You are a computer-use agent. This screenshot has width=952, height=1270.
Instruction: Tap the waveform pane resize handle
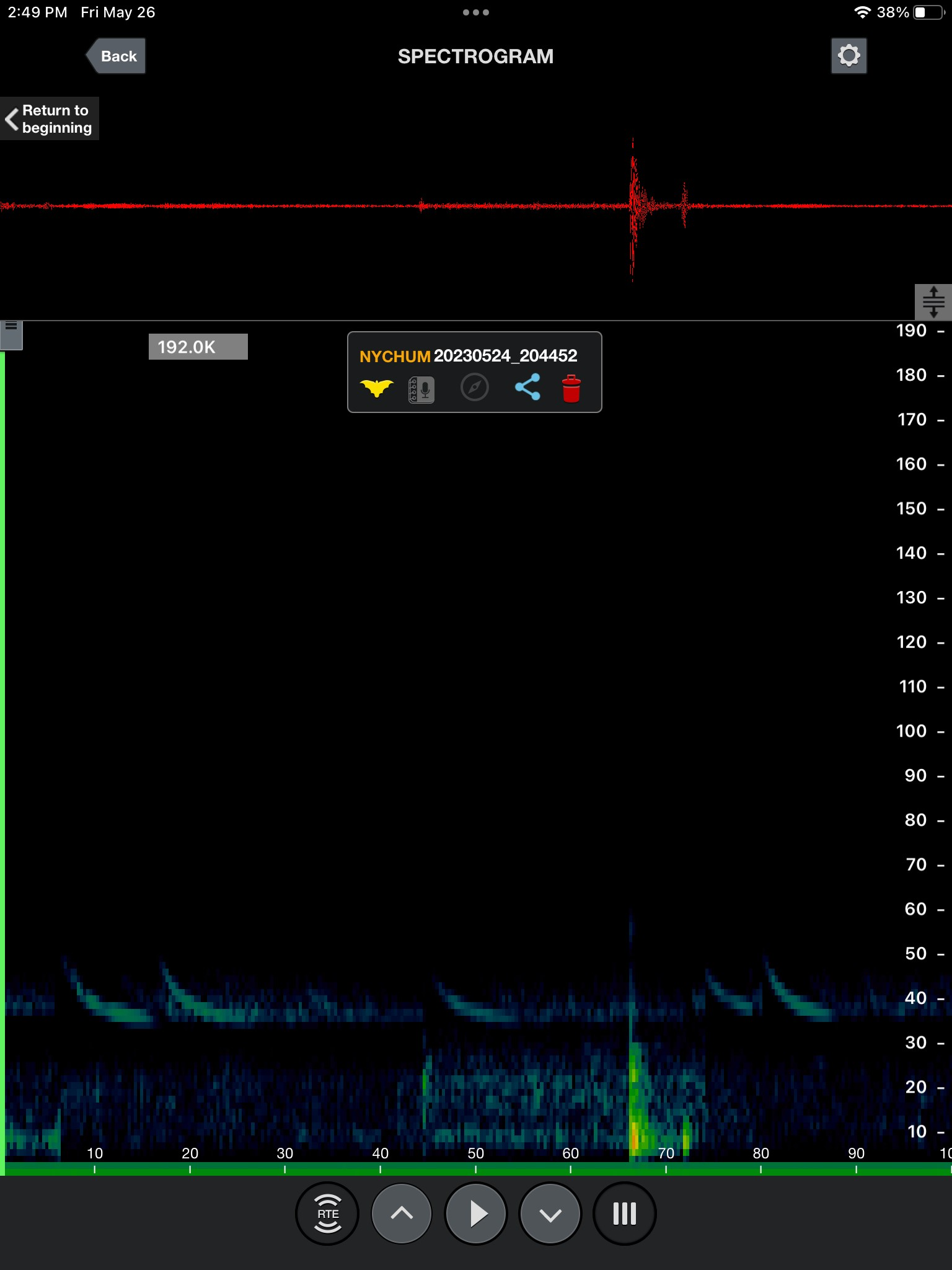tap(933, 302)
